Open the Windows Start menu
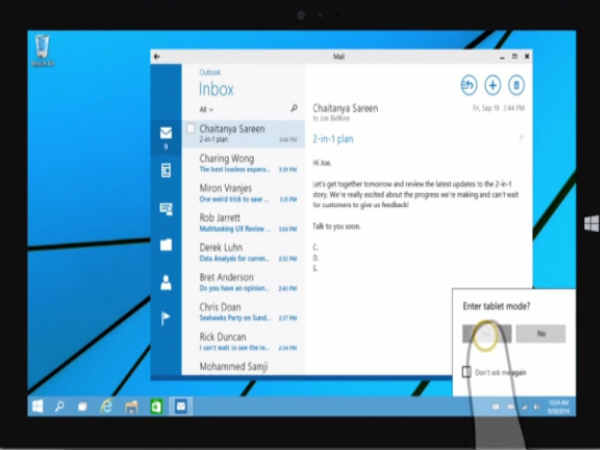 pyautogui.click(x=36, y=407)
